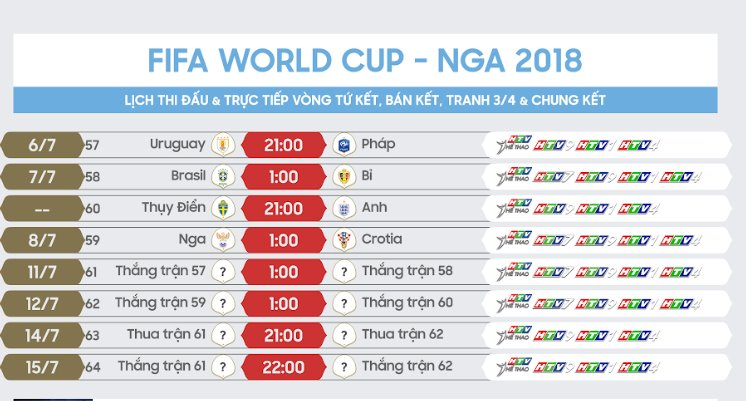The width and height of the screenshot is (746, 401).
Task: Click HTV Thể Thao logo in Uruguay row
Action: [513, 146]
